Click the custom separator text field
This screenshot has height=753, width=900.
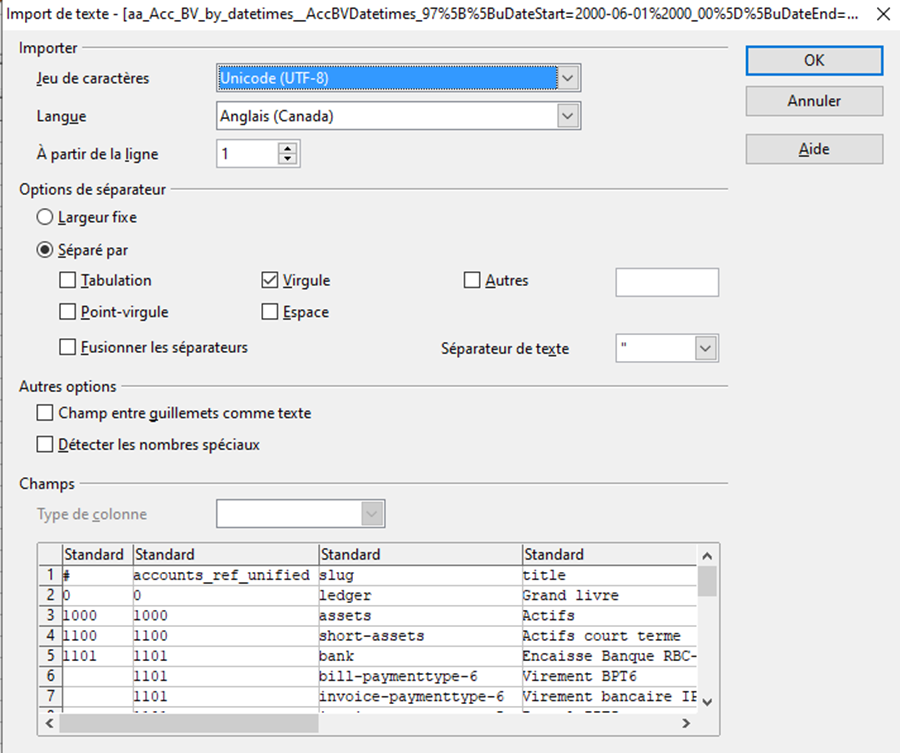[x=667, y=282]
